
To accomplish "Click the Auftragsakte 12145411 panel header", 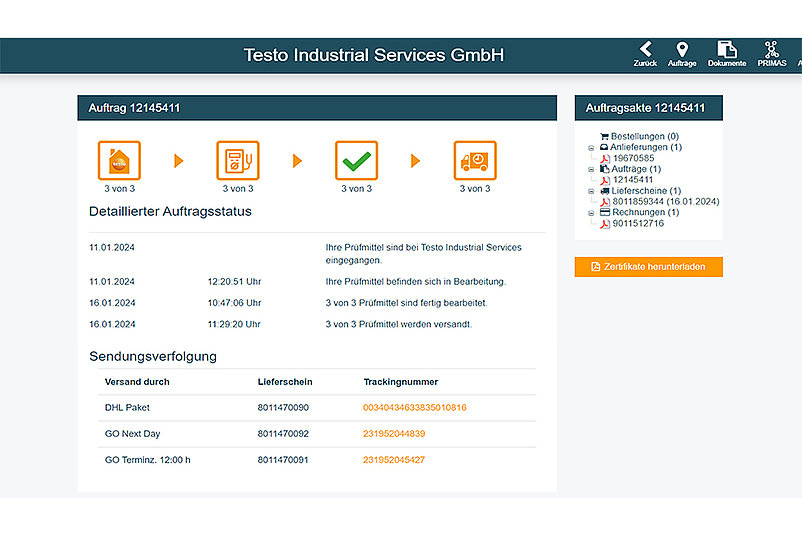I will coord(649,108).
